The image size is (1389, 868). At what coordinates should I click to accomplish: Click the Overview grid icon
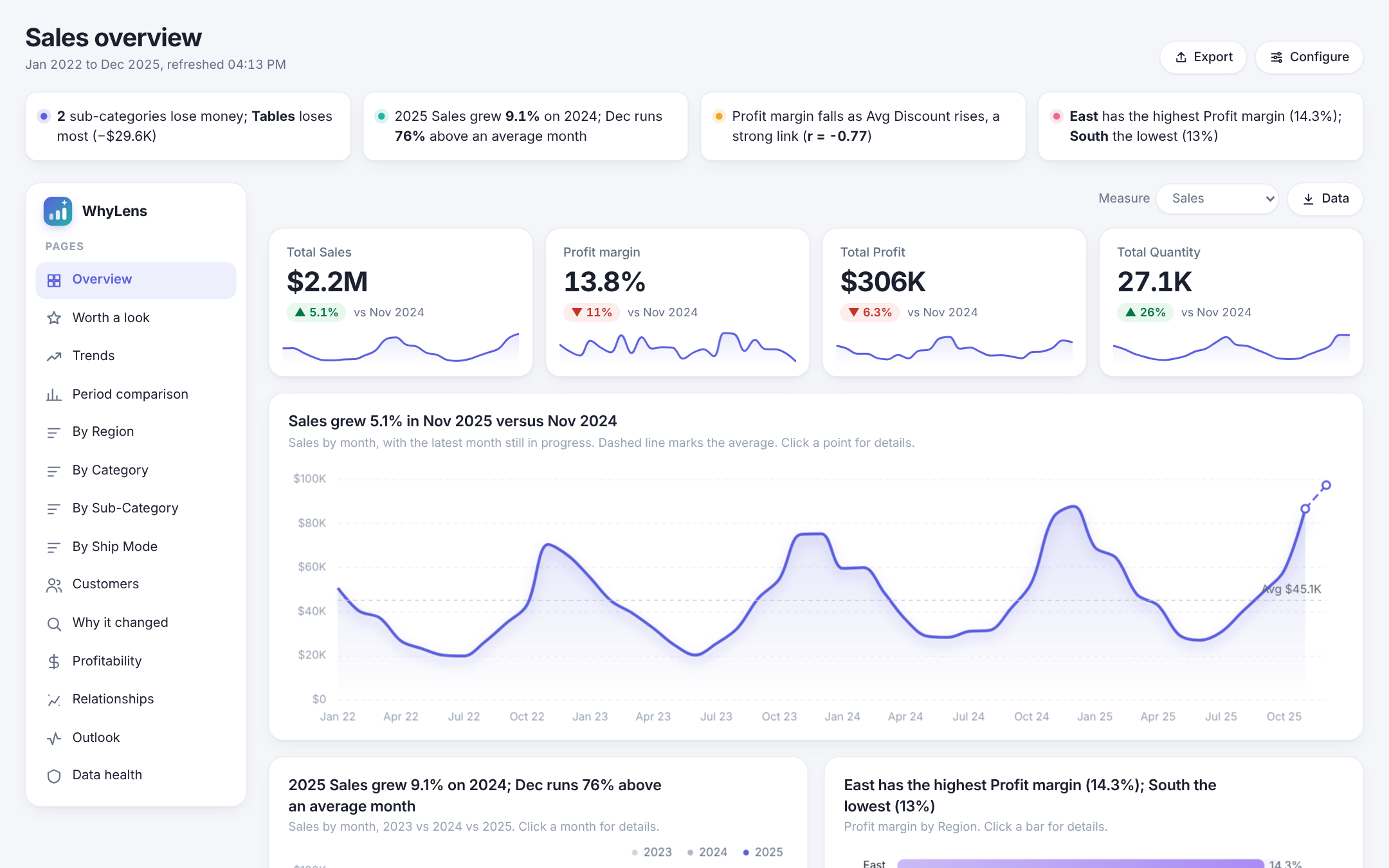(54, 280)
